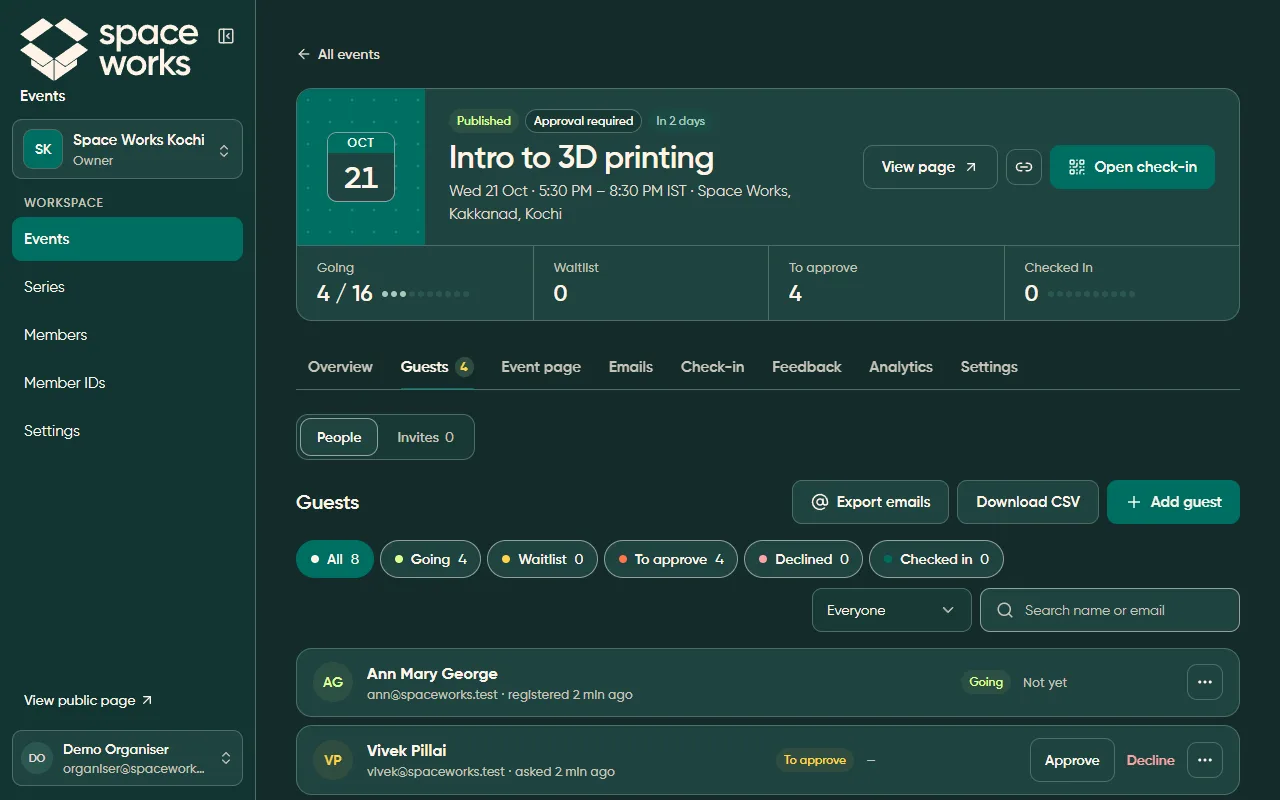Click the DO user avatar

(37, 758)
